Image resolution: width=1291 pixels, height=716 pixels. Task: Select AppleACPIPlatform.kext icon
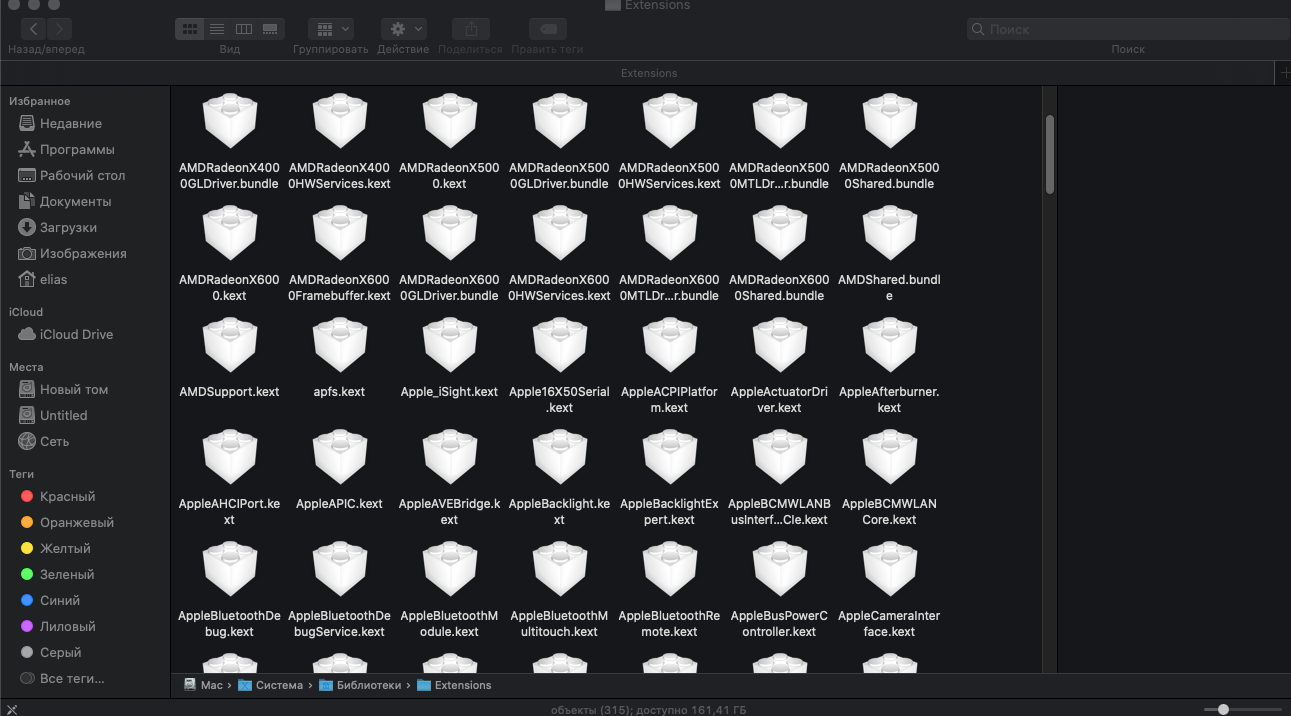click(669, 346)
